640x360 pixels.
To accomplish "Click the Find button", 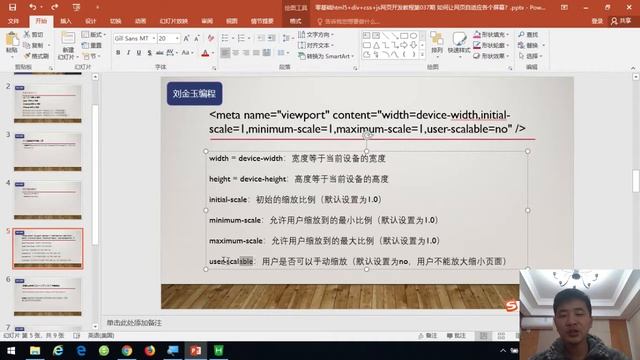I will coord(529,35).
